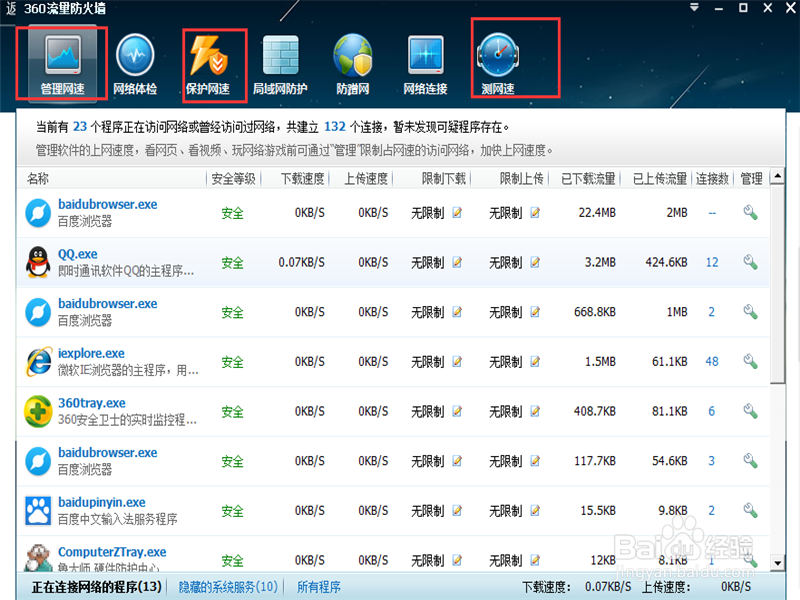Click the QQ penguin icon
The height and width of the screenshot is (600, 800).
[38, 262]
